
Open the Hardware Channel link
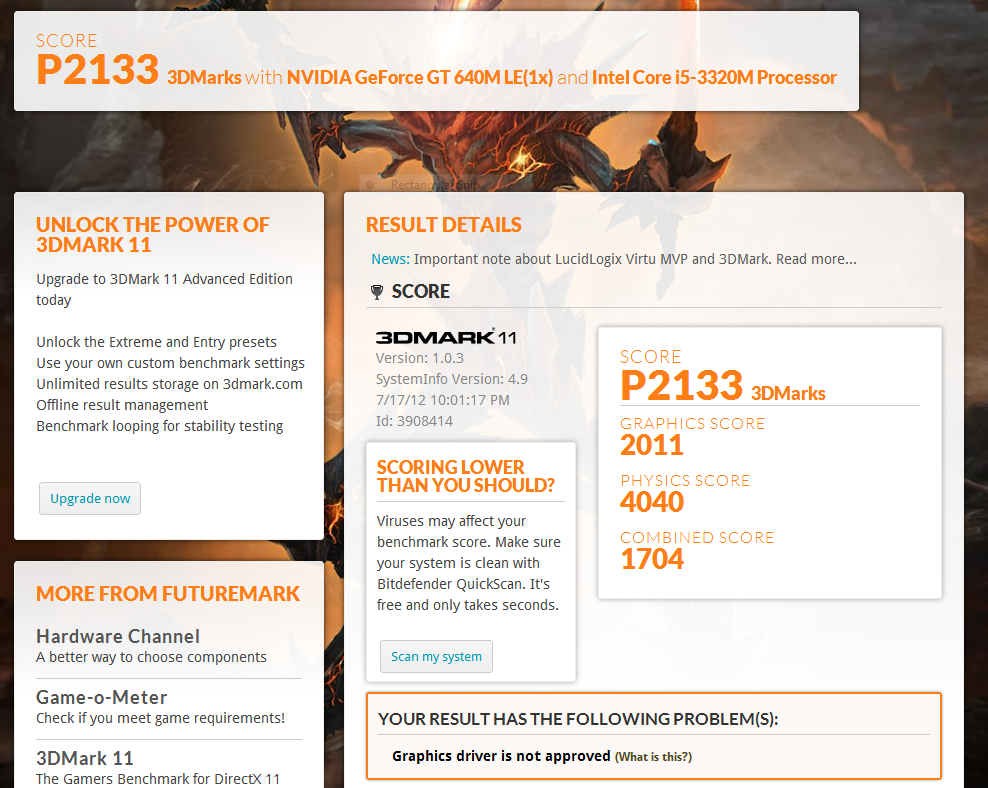(x=118, y=636)
